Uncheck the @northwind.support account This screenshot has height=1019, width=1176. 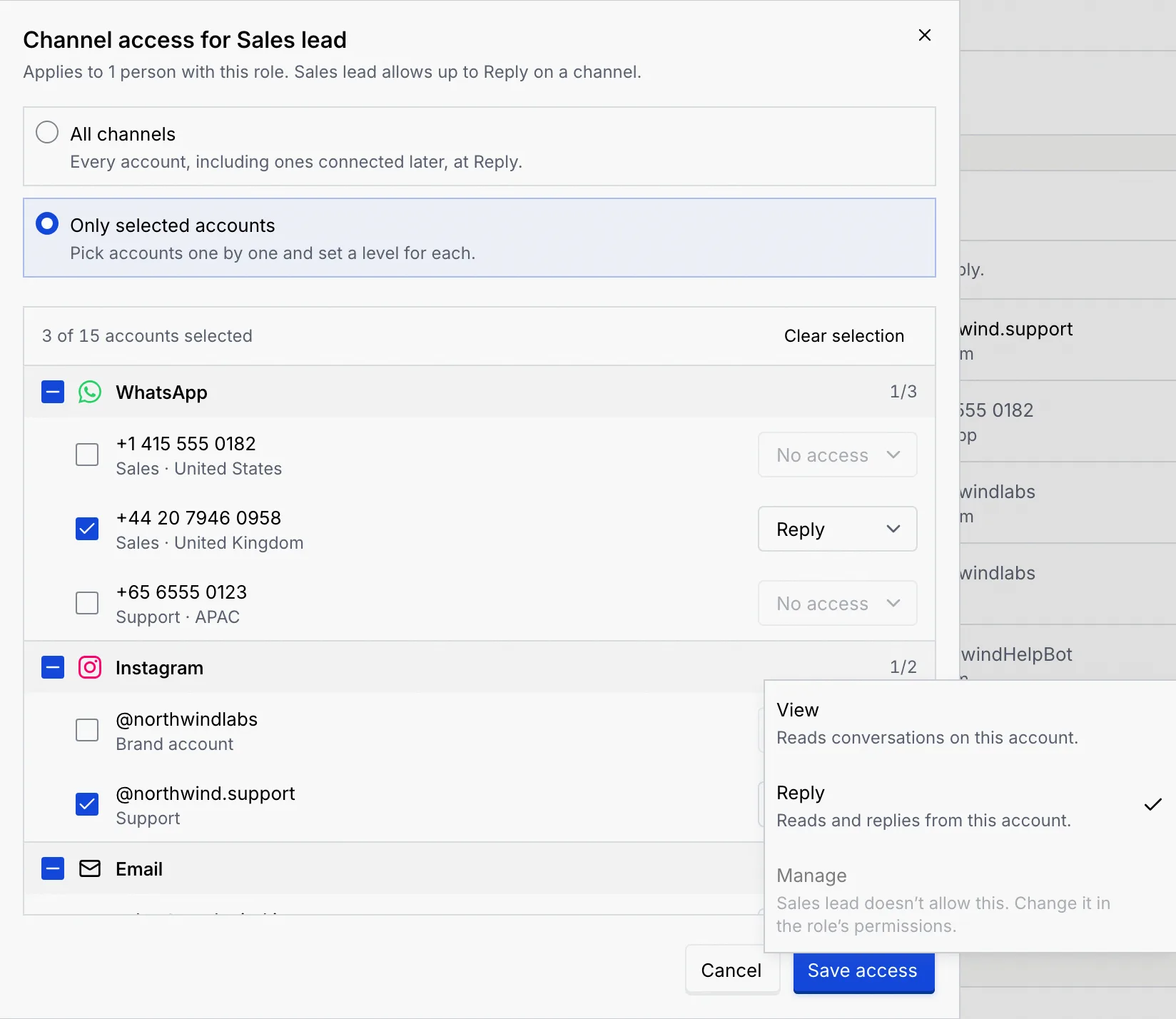(x=87, y=804)
